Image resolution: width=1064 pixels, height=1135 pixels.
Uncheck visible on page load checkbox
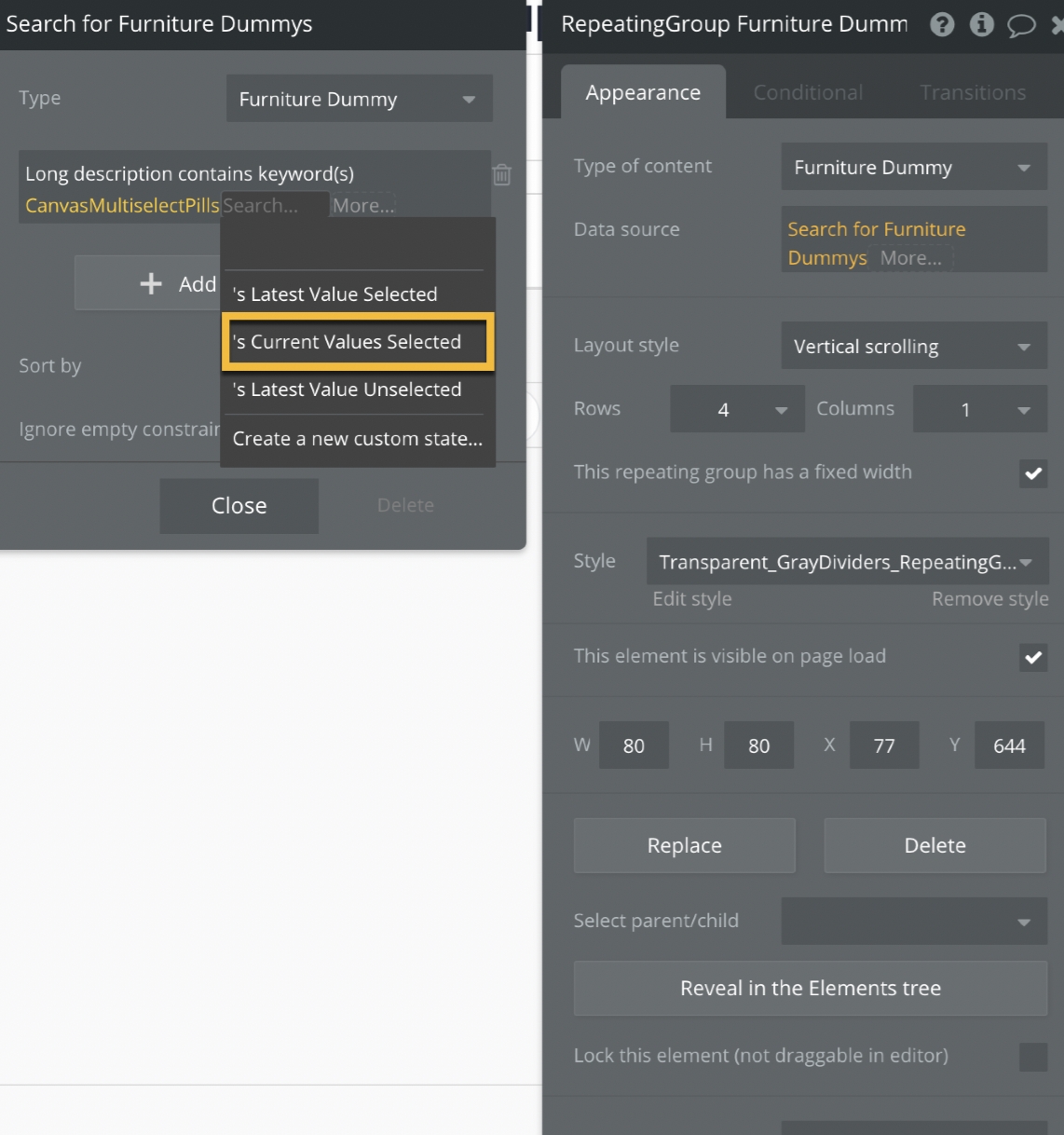pos(1033,658)
